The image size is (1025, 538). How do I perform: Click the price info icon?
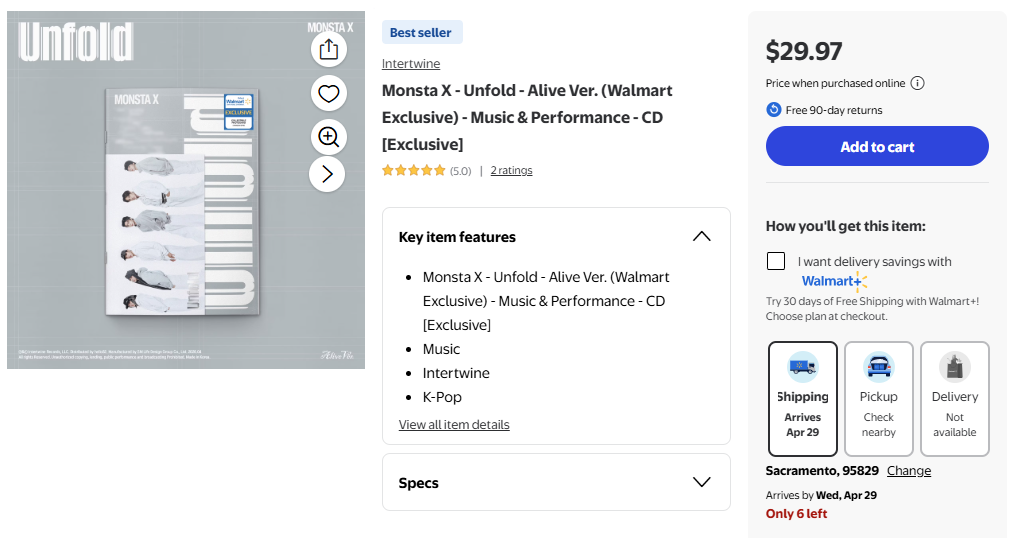(917, 84)
